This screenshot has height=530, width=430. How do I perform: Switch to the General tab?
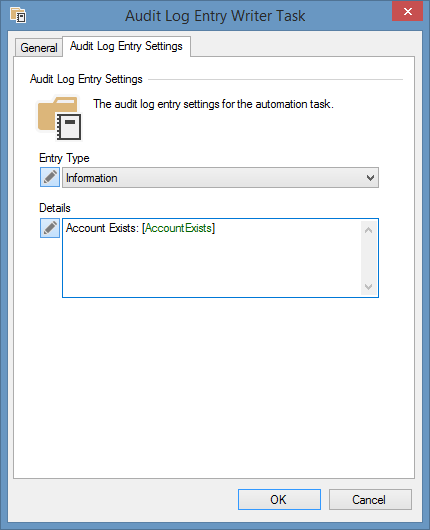[39, 48]
